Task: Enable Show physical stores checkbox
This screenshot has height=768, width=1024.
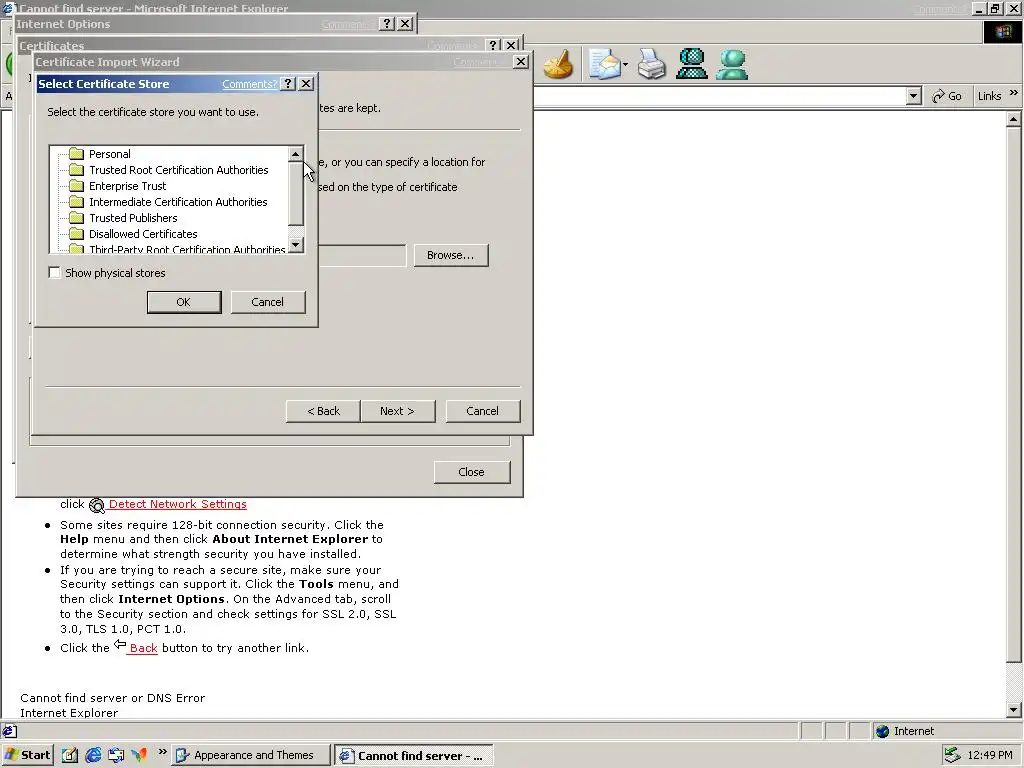Action: (x=55, y=273)
